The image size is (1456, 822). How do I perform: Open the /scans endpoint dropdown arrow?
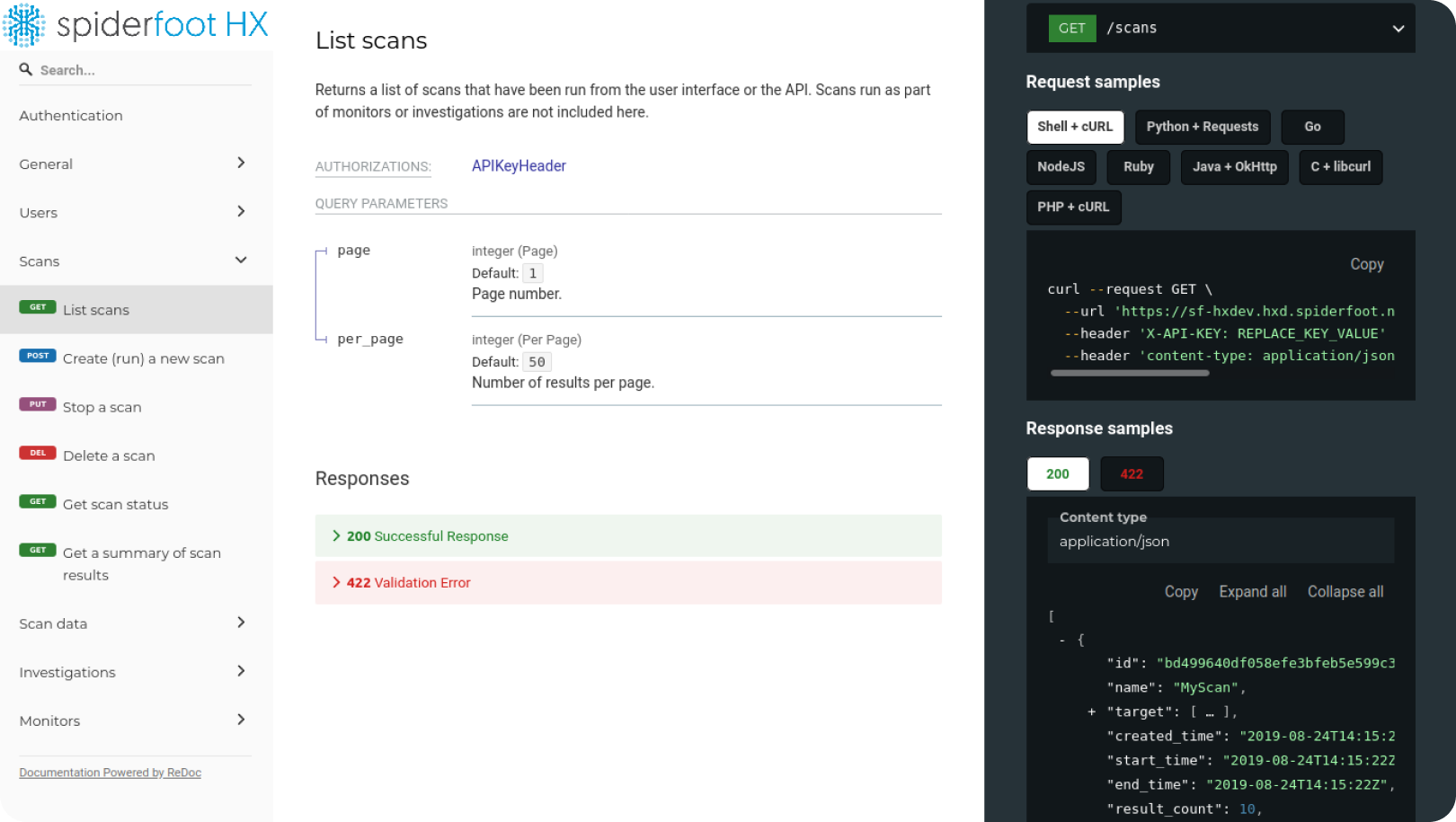1398,29
